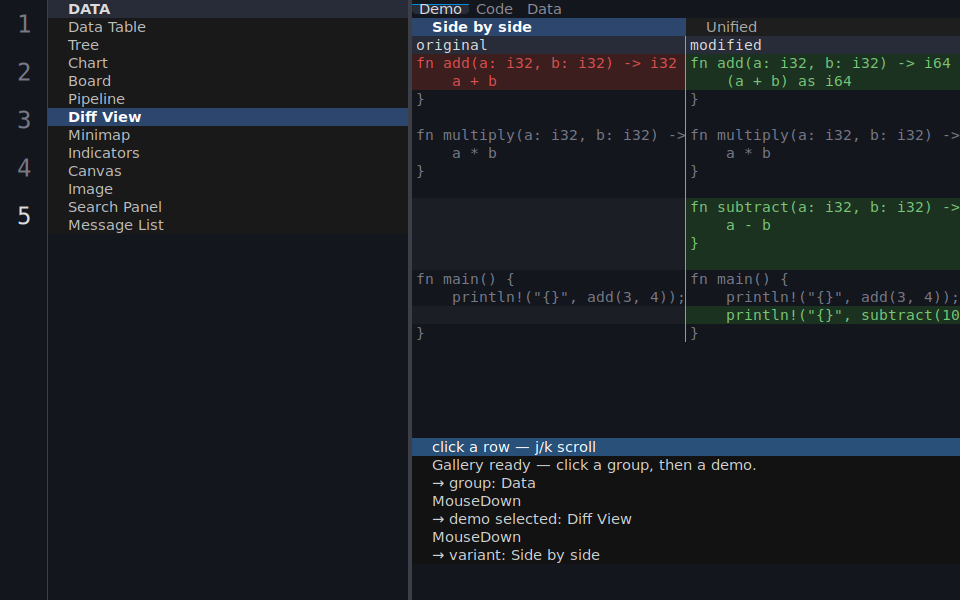
Task: Select group number 2 in the left rail
Action: 24,72
